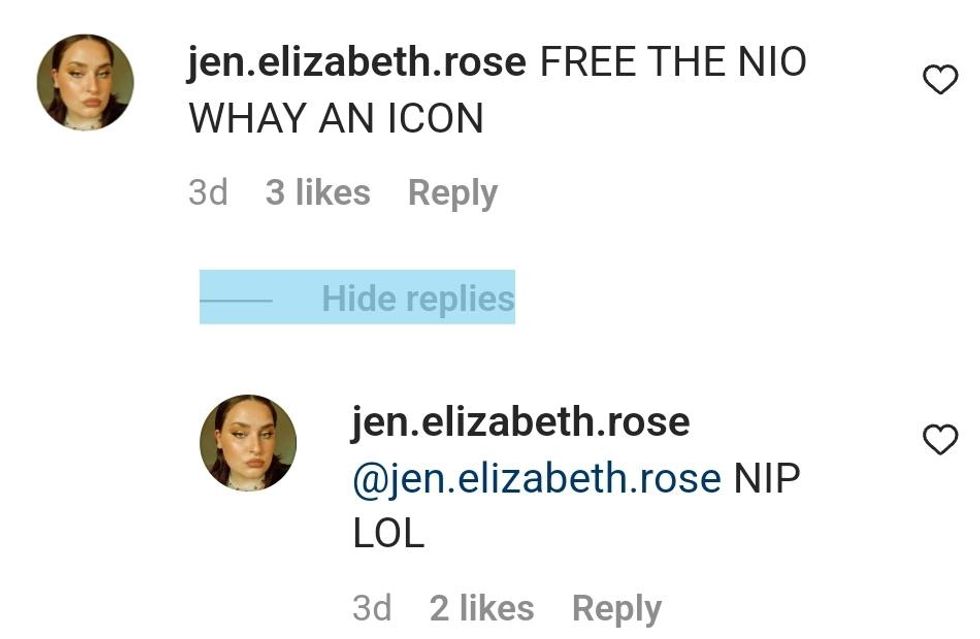Open profile picture on top comment
This screenshot has width=980, height=639.
(85, 82)
